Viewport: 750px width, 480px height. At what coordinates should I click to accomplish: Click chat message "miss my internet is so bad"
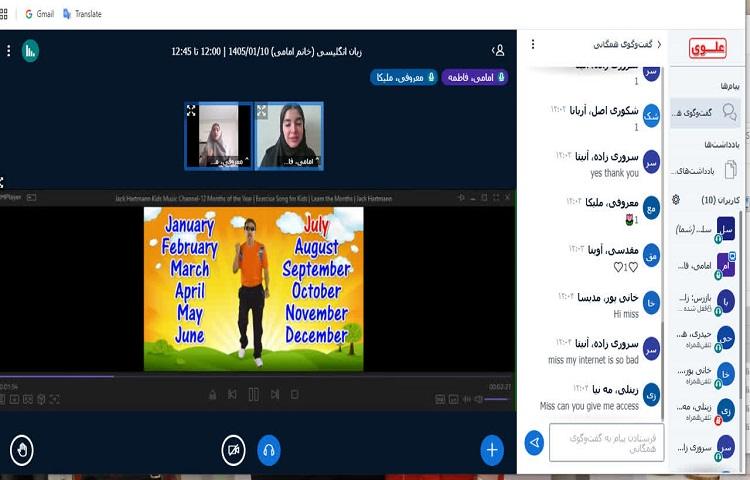point(593,360)
